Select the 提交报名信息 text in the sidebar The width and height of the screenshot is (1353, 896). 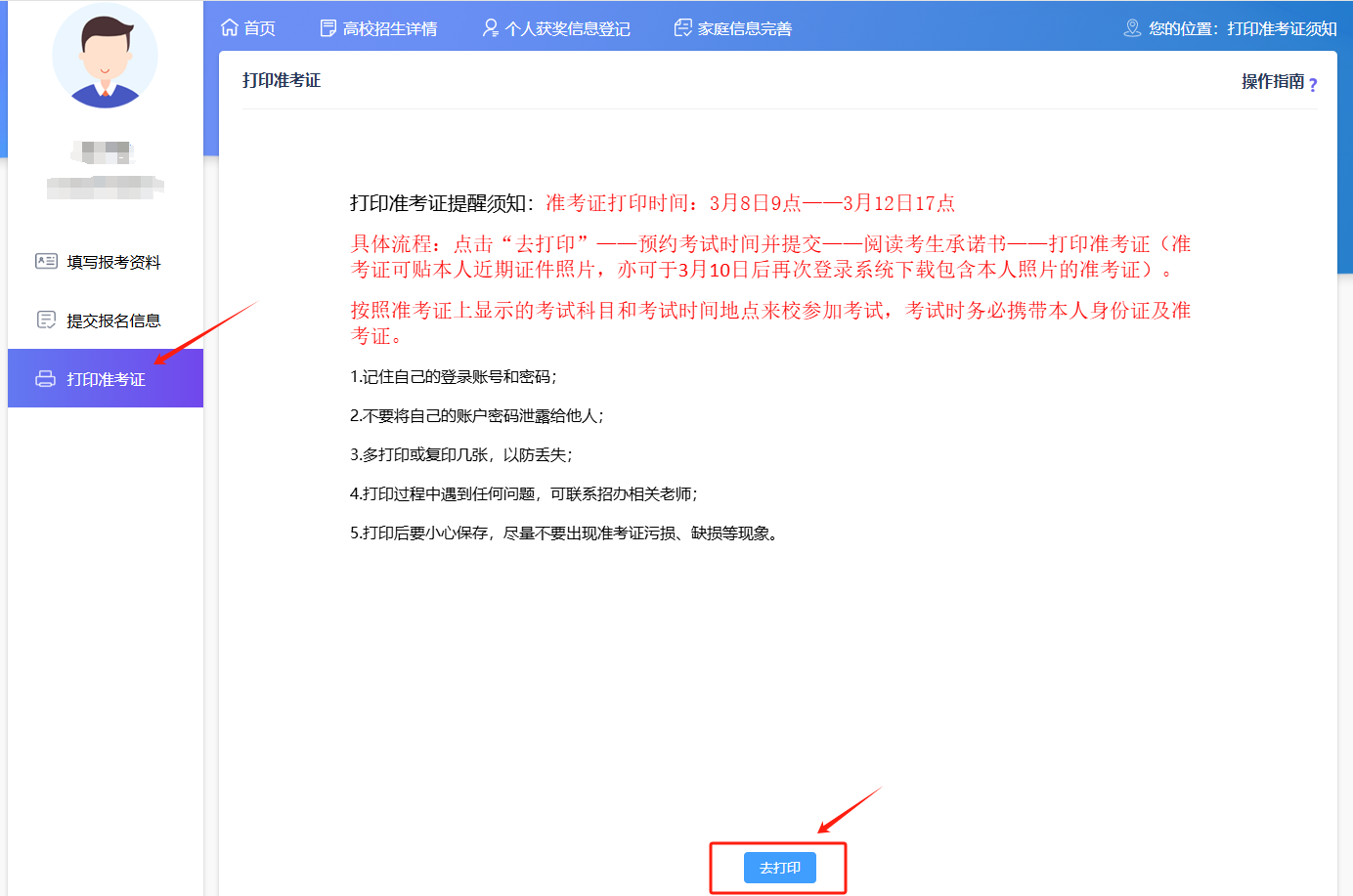113,320
